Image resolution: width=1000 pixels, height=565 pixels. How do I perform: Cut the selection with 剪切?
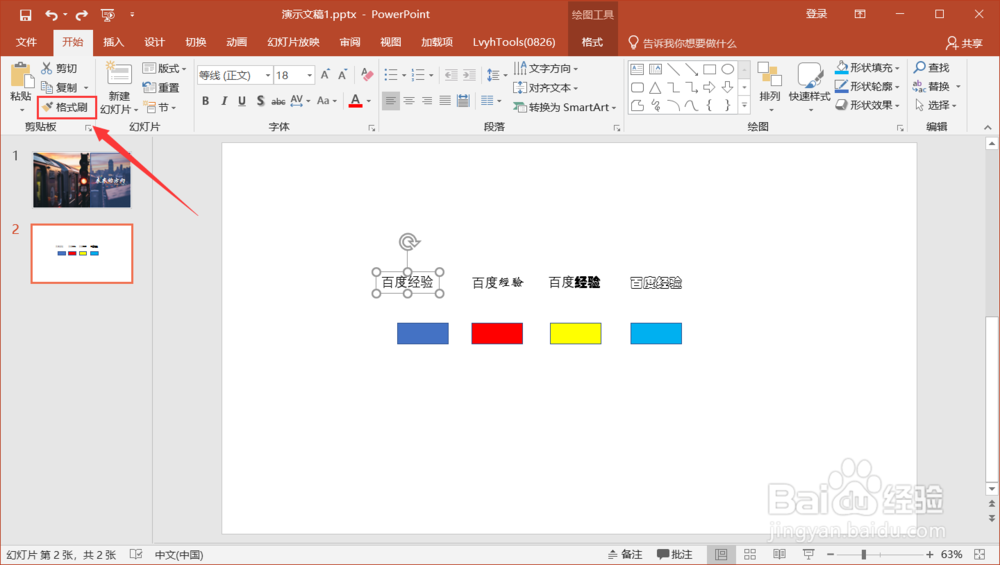(x=59, y=68)
